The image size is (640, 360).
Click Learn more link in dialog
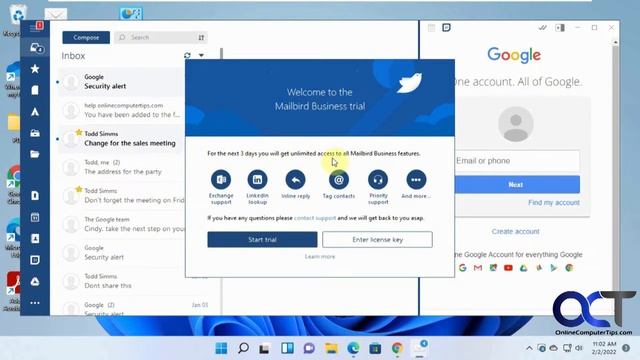coord(320,257)
